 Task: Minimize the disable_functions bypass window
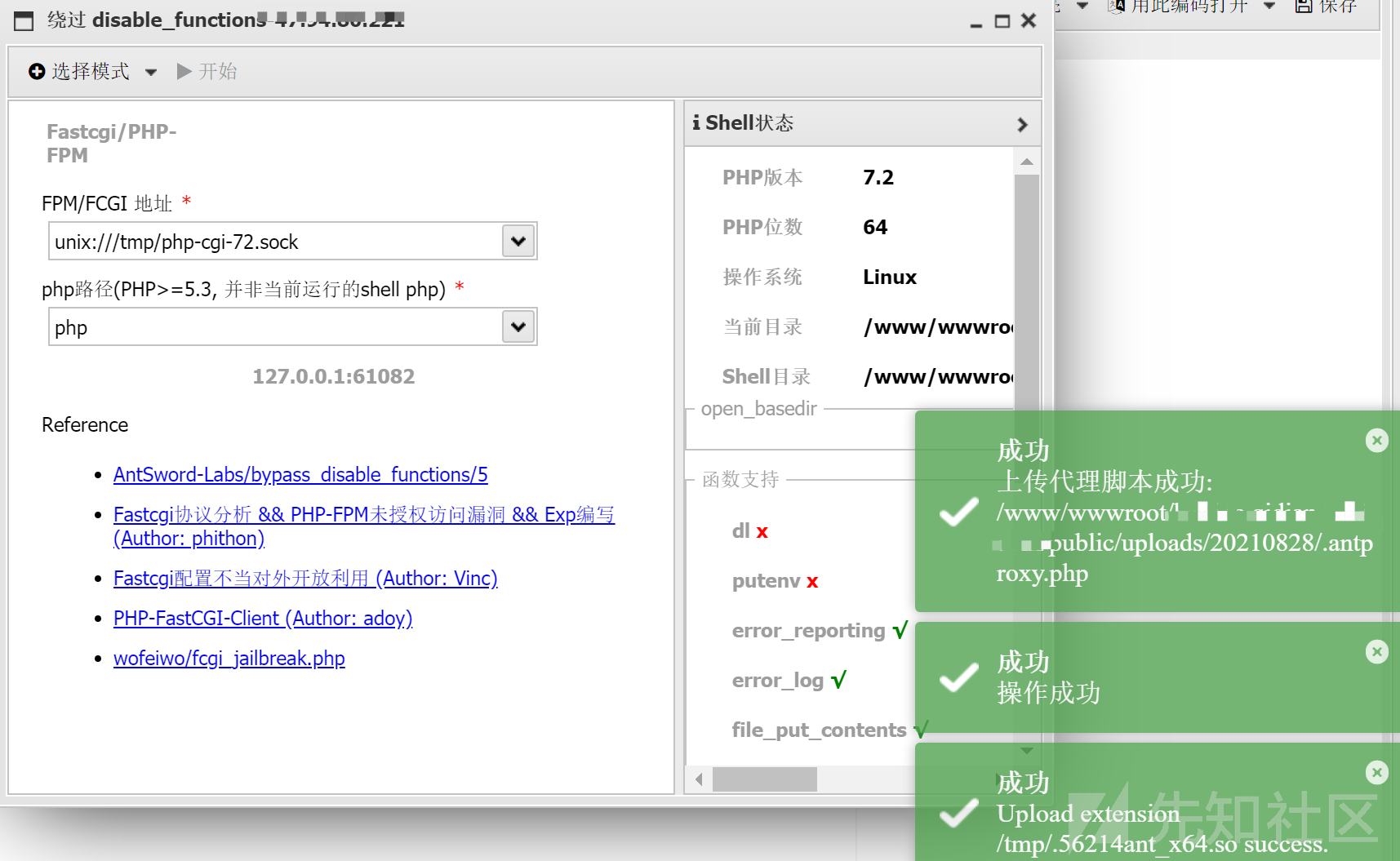pyautogui.click(x=976, y=23)
